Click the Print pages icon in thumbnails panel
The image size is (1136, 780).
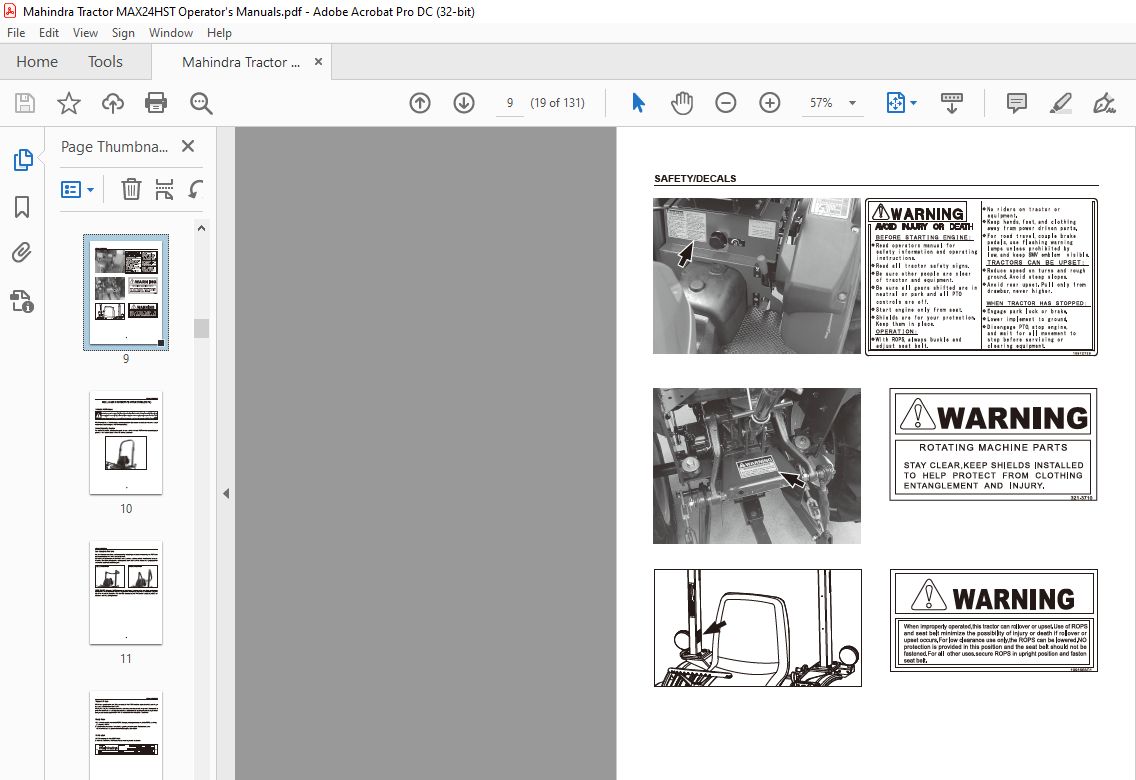[x=164, y=189]
